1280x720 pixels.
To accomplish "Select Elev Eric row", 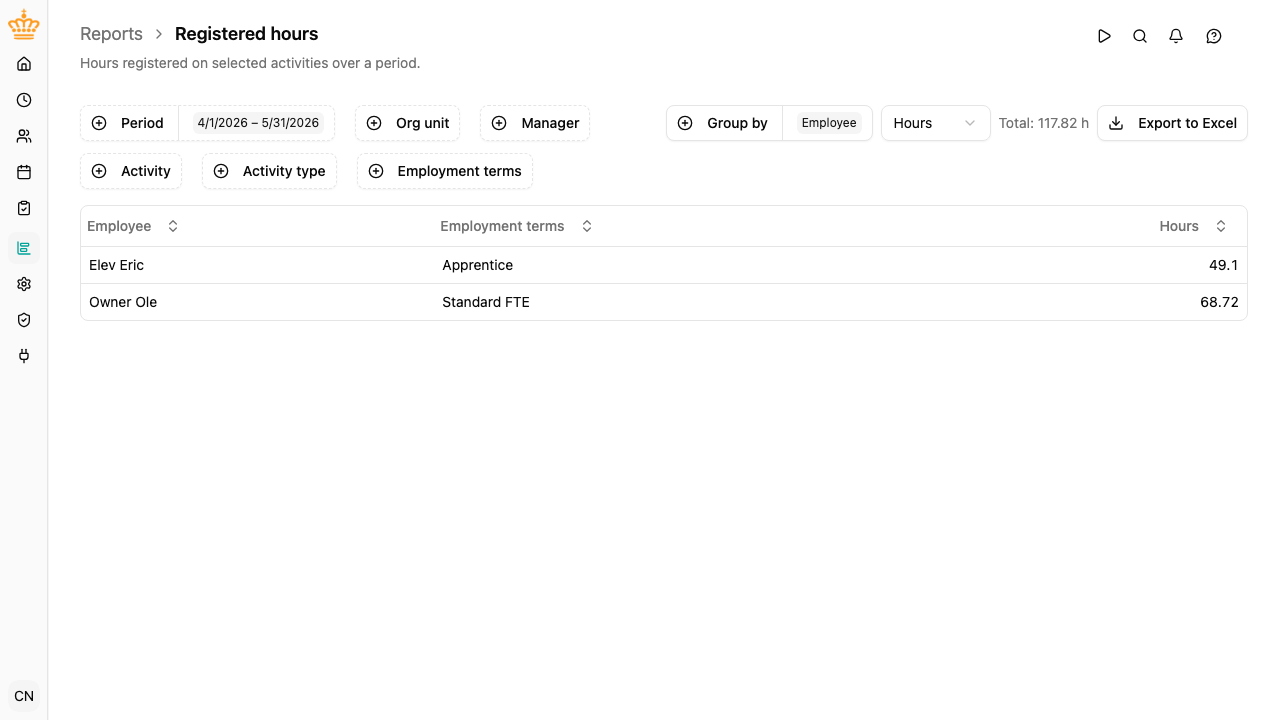I will click(x=664, y=265).
